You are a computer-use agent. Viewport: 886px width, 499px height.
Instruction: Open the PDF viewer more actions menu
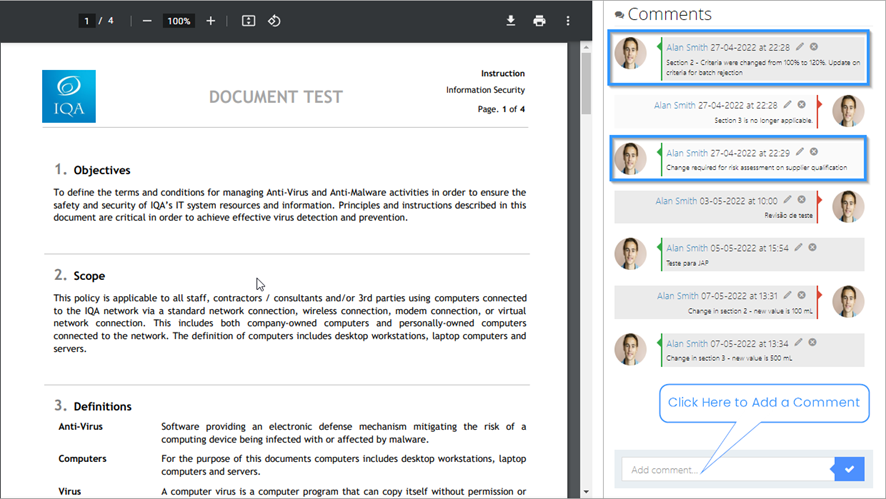(568, 21)
